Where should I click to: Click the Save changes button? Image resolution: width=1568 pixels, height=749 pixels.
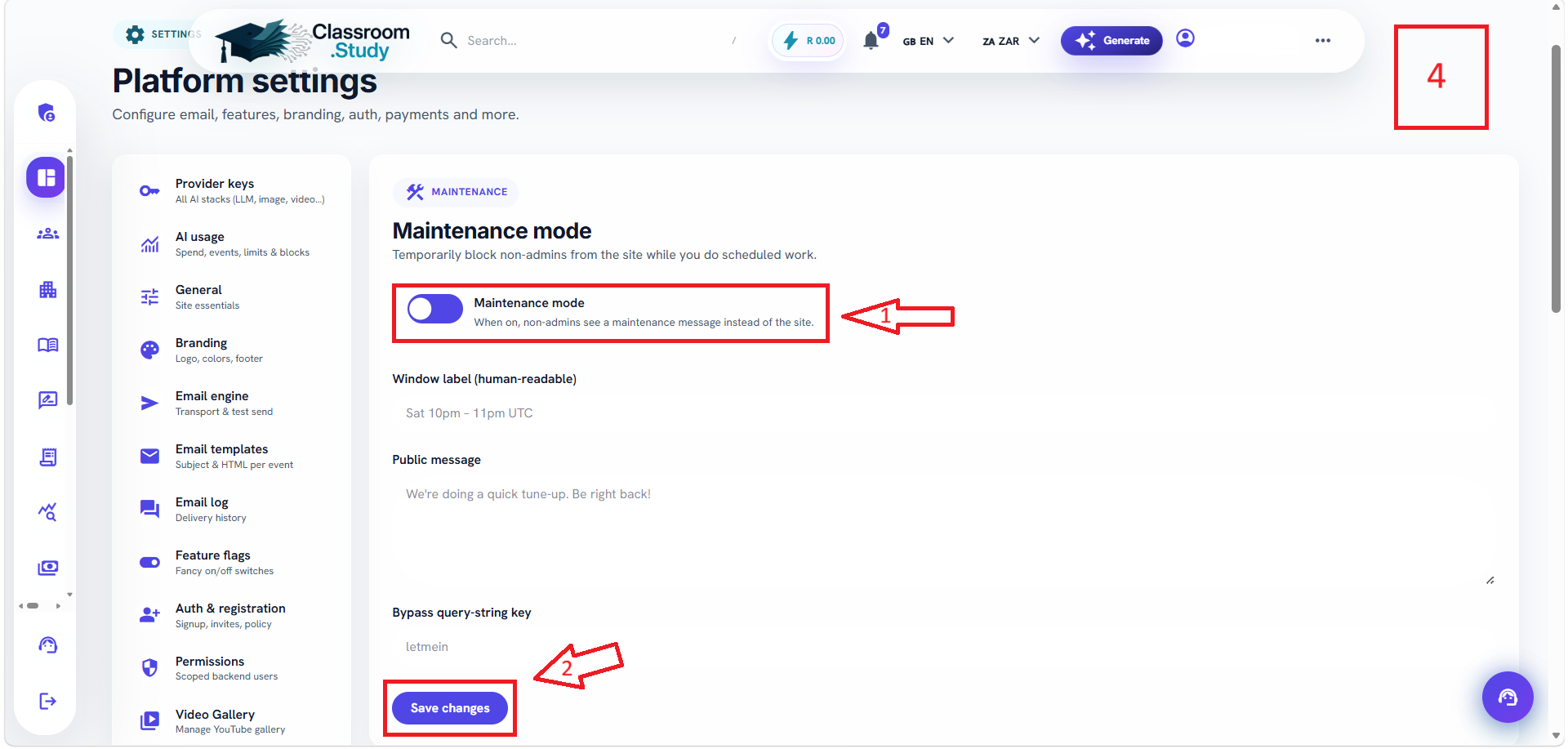[x=450, y=708]
